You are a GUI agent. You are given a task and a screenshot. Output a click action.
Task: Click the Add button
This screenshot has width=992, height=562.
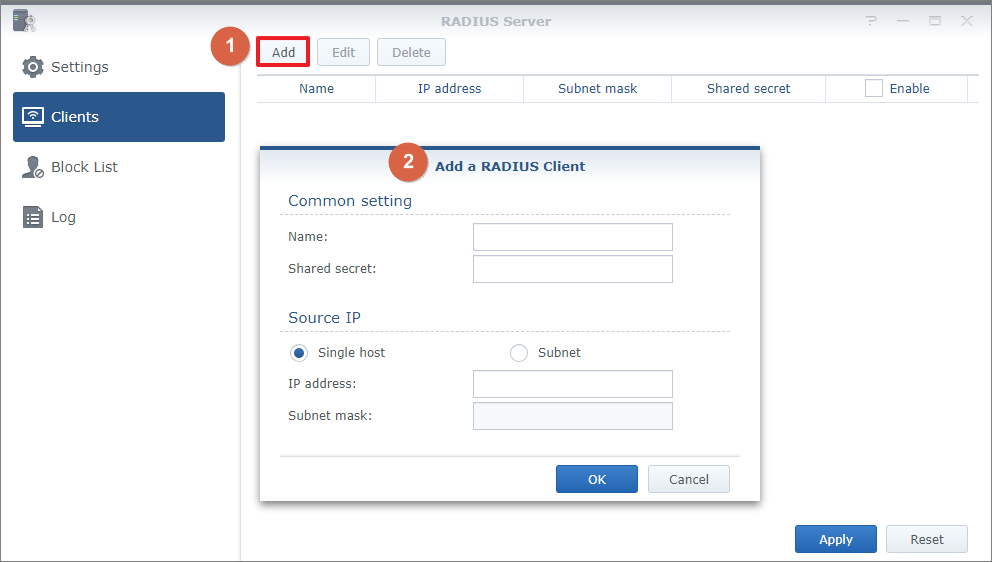point(283,52)
